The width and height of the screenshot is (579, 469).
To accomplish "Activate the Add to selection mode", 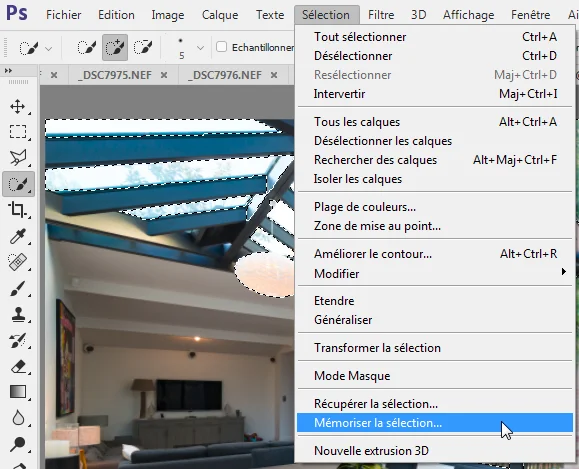I will click(x=115, y=47).
